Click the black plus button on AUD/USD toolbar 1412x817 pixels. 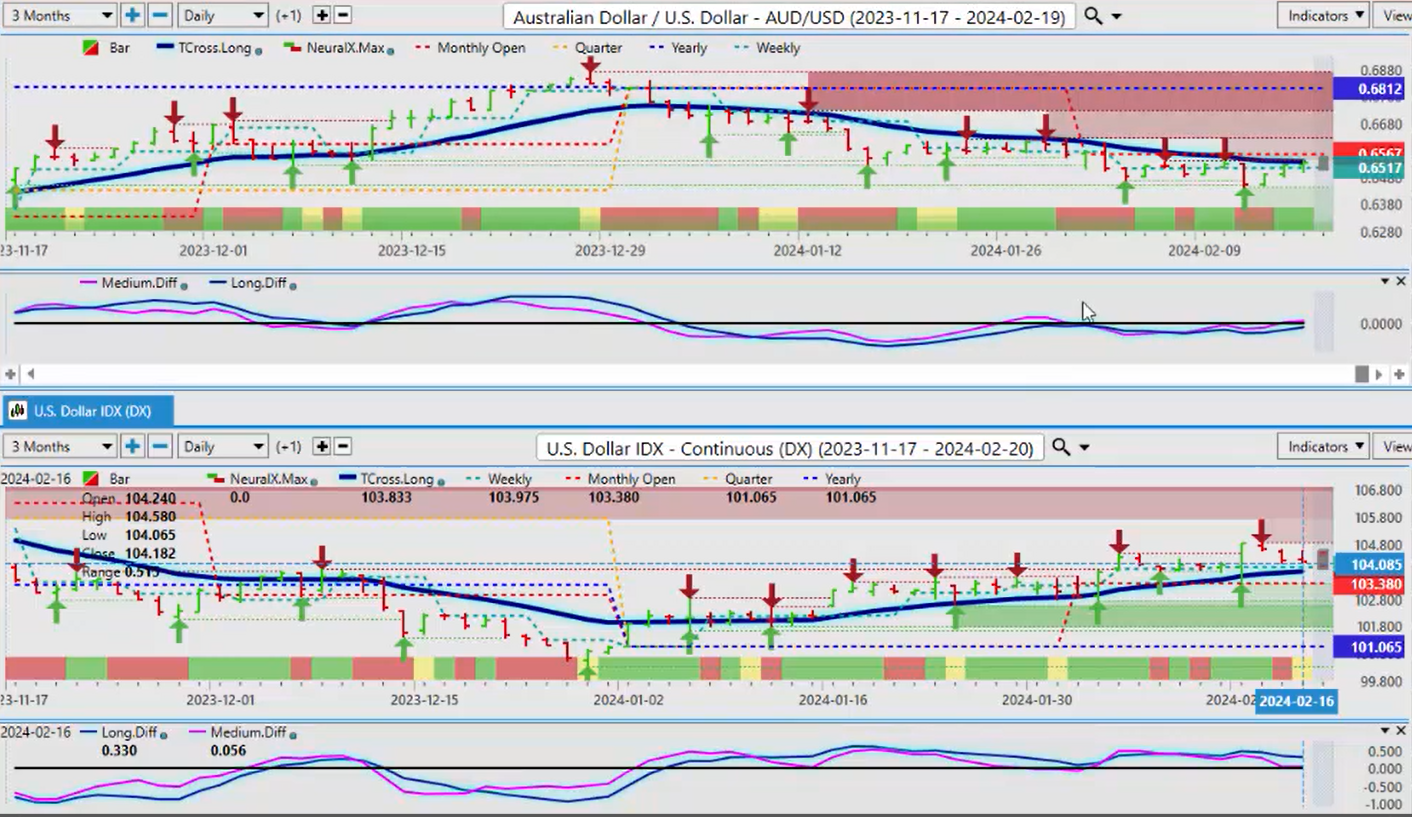pyautogui.click(x=322, y=15)
